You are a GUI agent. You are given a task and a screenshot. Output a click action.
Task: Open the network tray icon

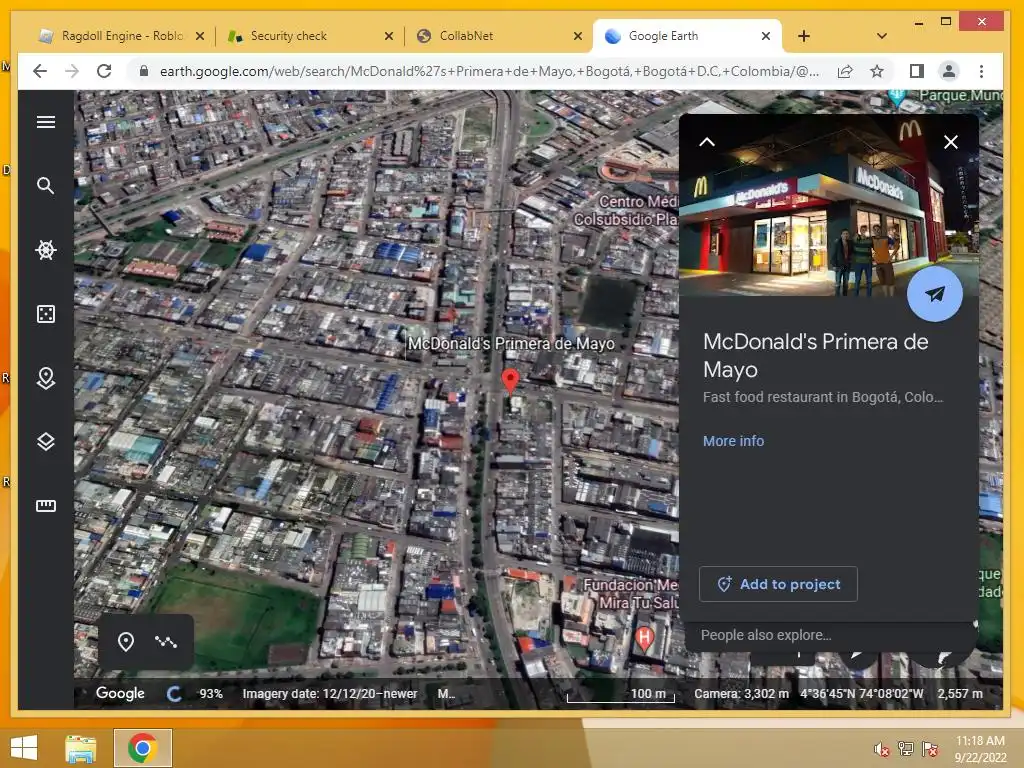[905, 749]
